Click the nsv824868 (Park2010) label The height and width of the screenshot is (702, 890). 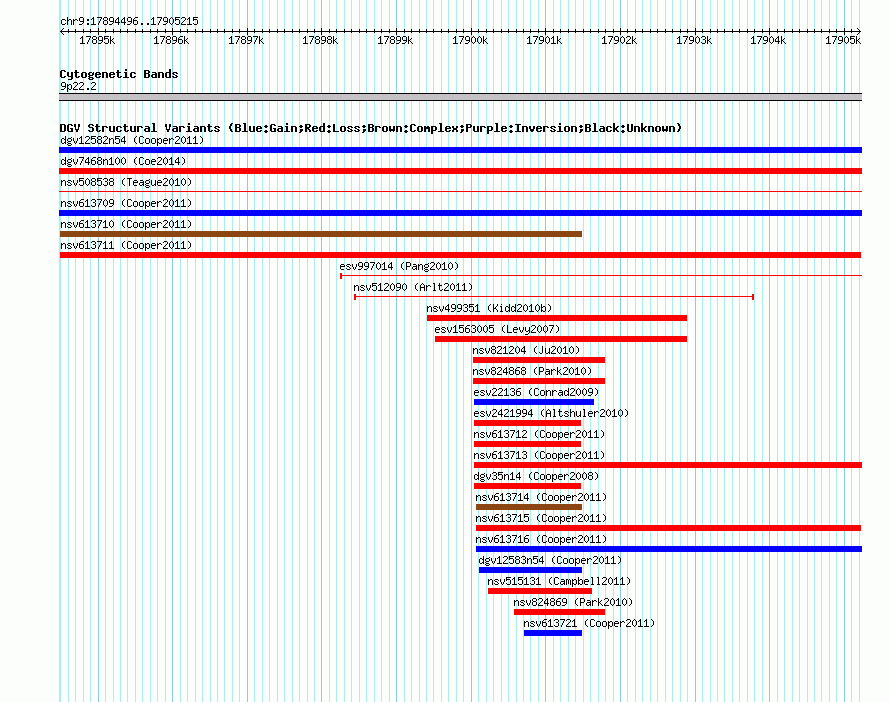point(532,371)
